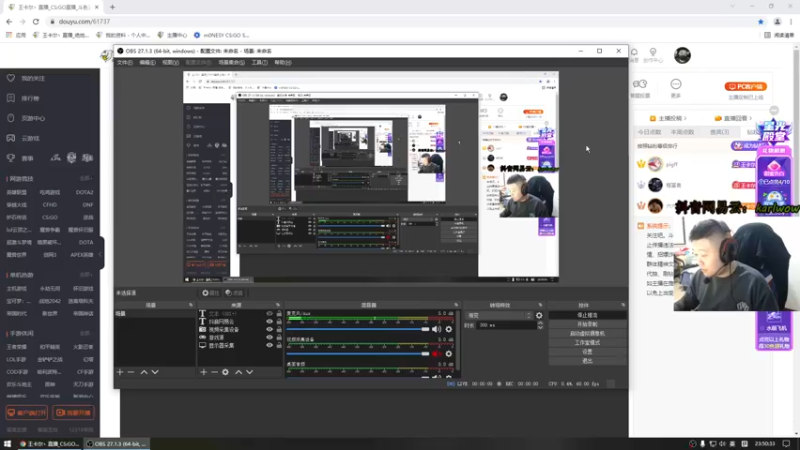Toggle visibility of 抖音网易云 source

[269, 321]
